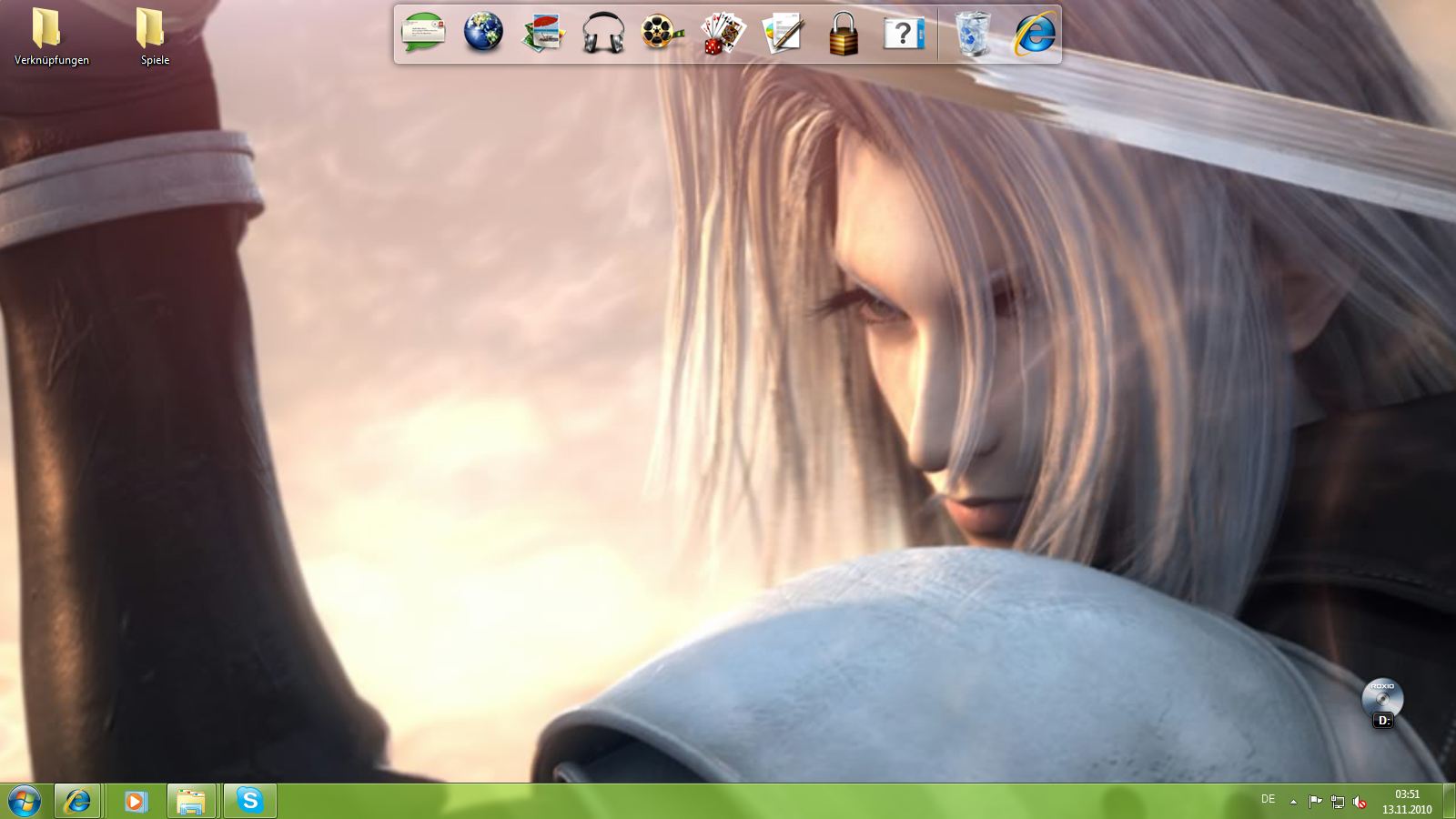Open the network connection tray icon
Image resolution: width=1456 pixels, height=819 pixels.
pyautogui.click(x=1337, y=802)
